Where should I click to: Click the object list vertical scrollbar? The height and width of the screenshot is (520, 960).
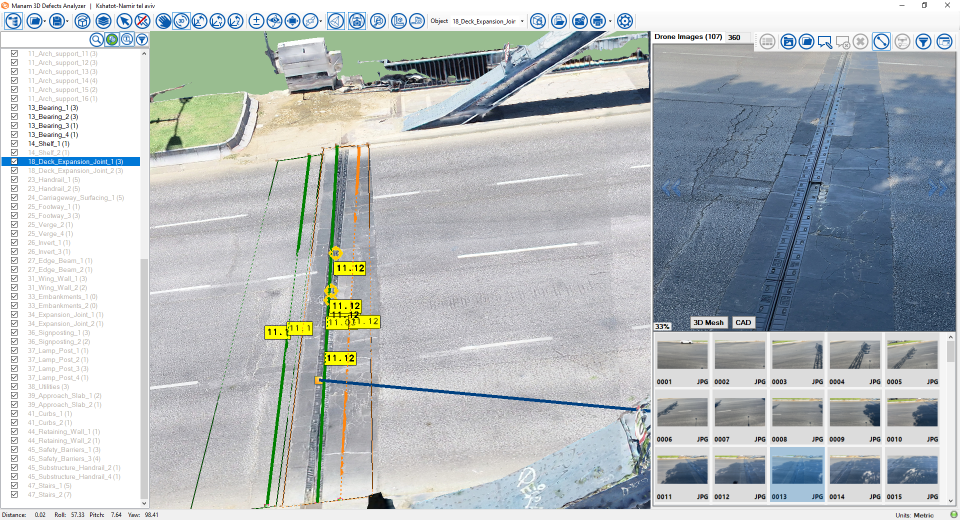pyautogui.click(x=144, y=279)
